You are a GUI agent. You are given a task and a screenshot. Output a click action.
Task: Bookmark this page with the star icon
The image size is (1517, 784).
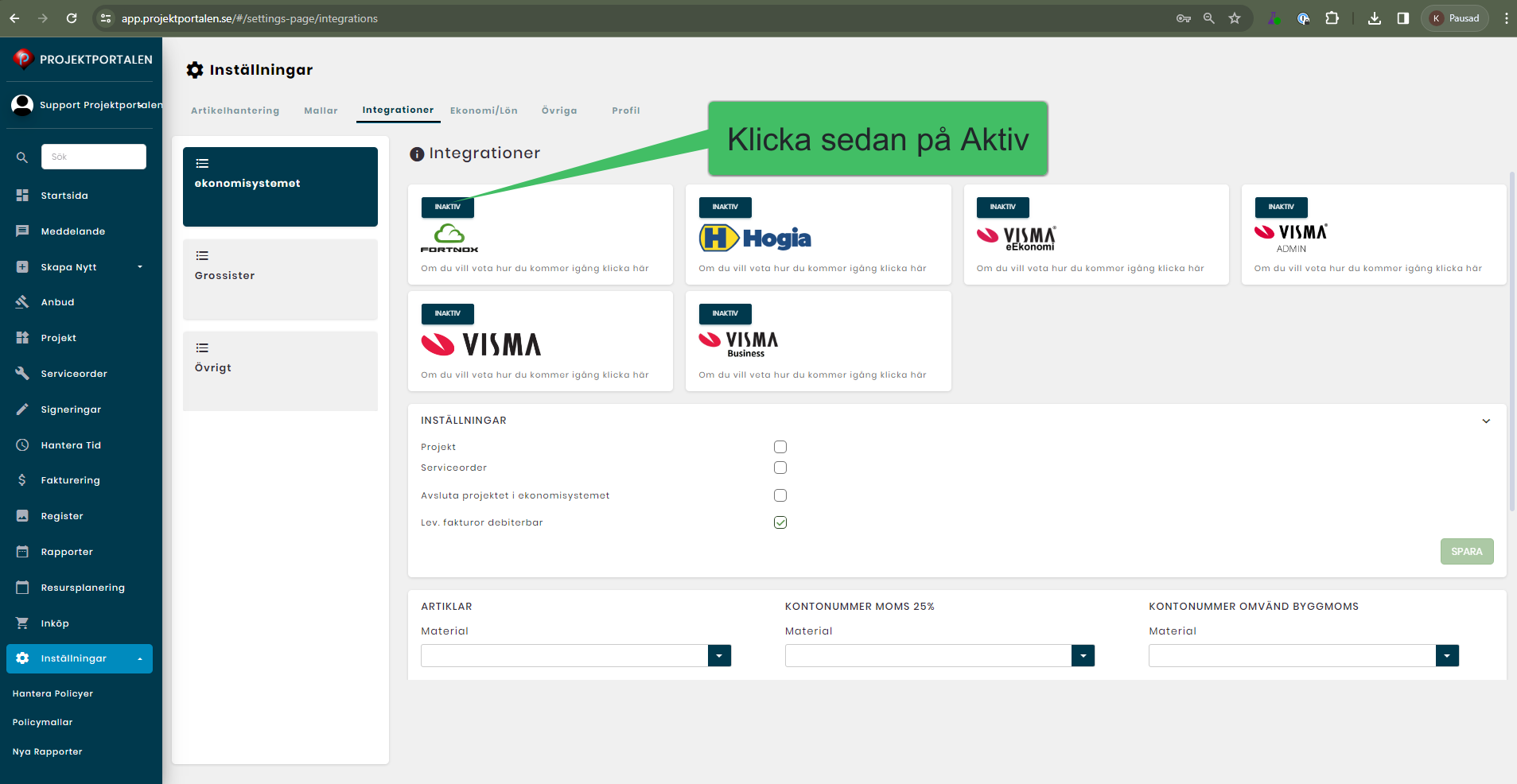(x=1235, y=18)
